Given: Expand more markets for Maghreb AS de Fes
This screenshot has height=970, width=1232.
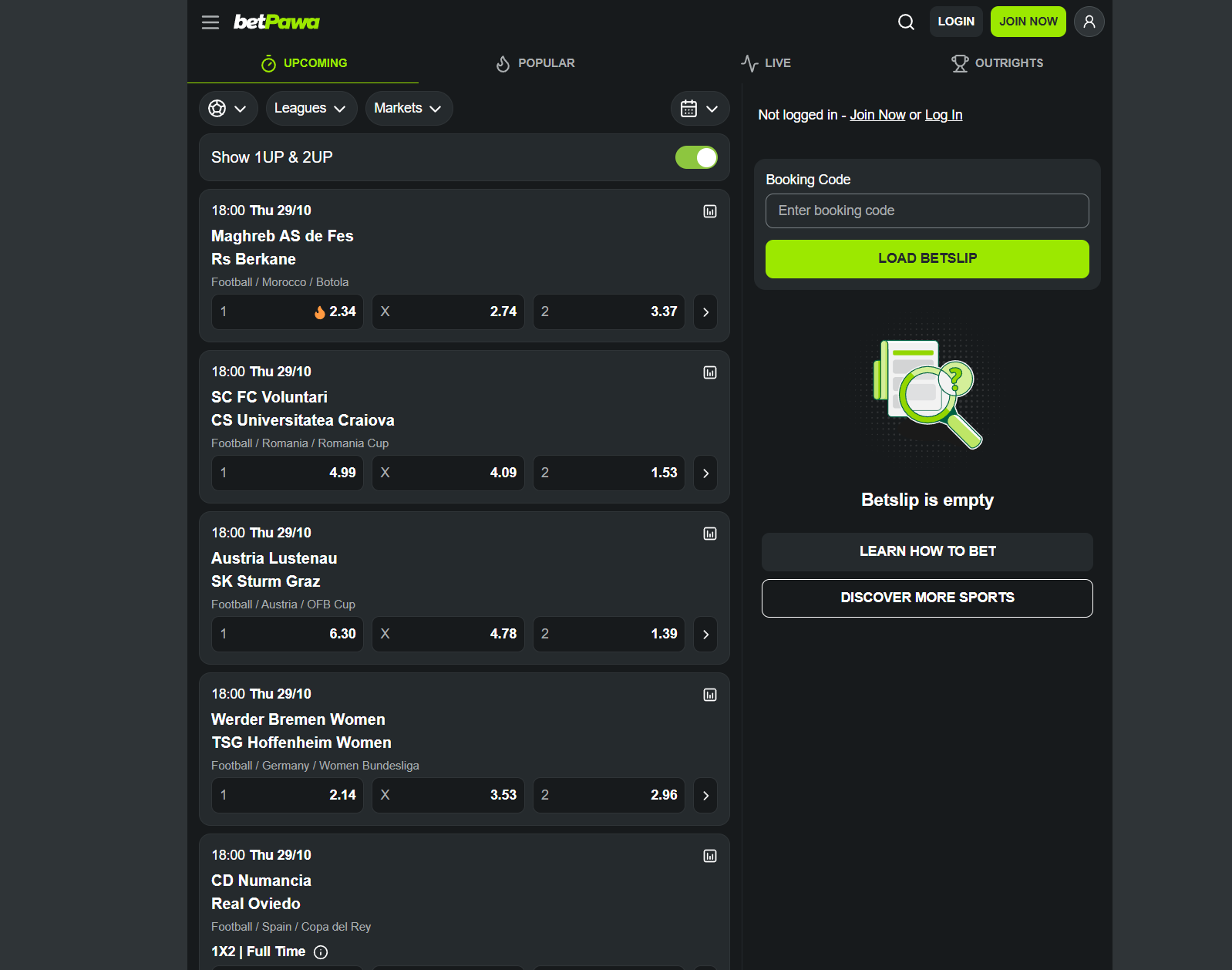Looking at the screenshot, I should [x=705, y=312].
